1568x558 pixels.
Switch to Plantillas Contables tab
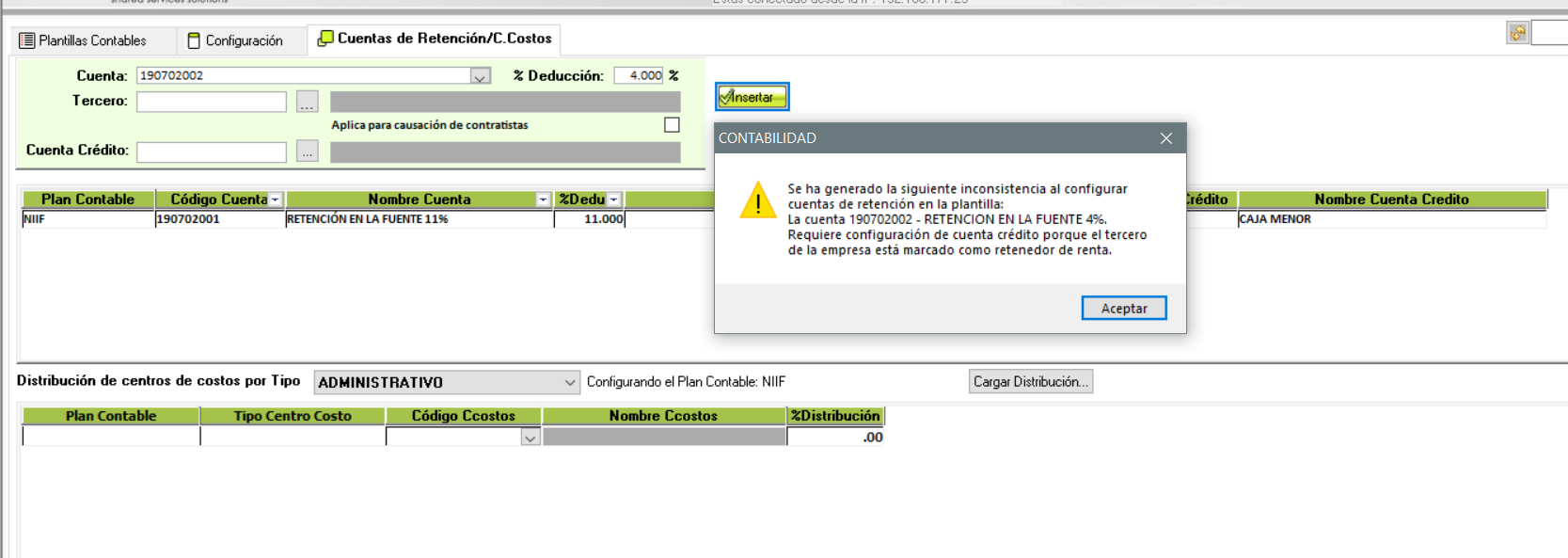(84, 40)
